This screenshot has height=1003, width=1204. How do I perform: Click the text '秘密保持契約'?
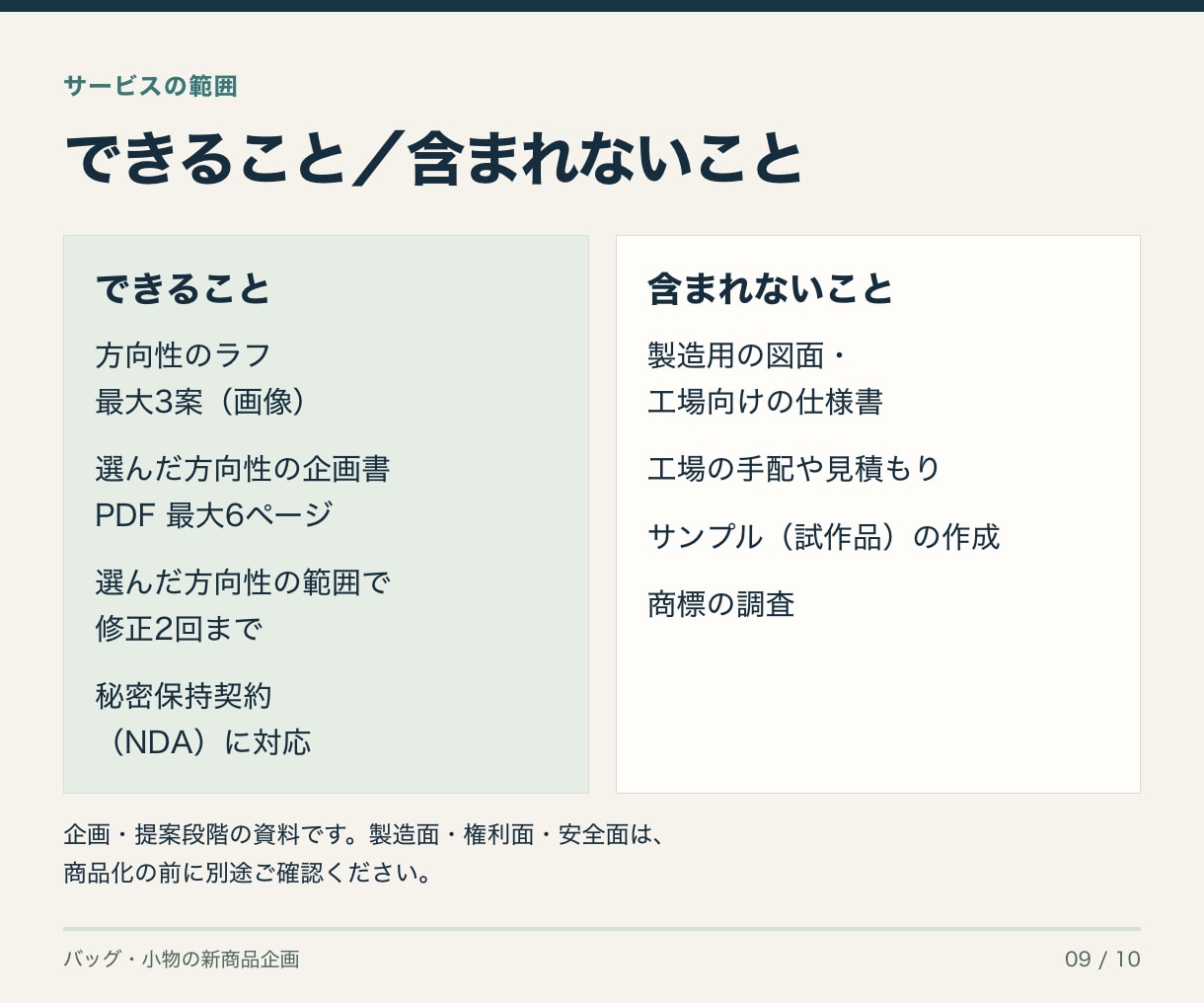click(183, 696)
